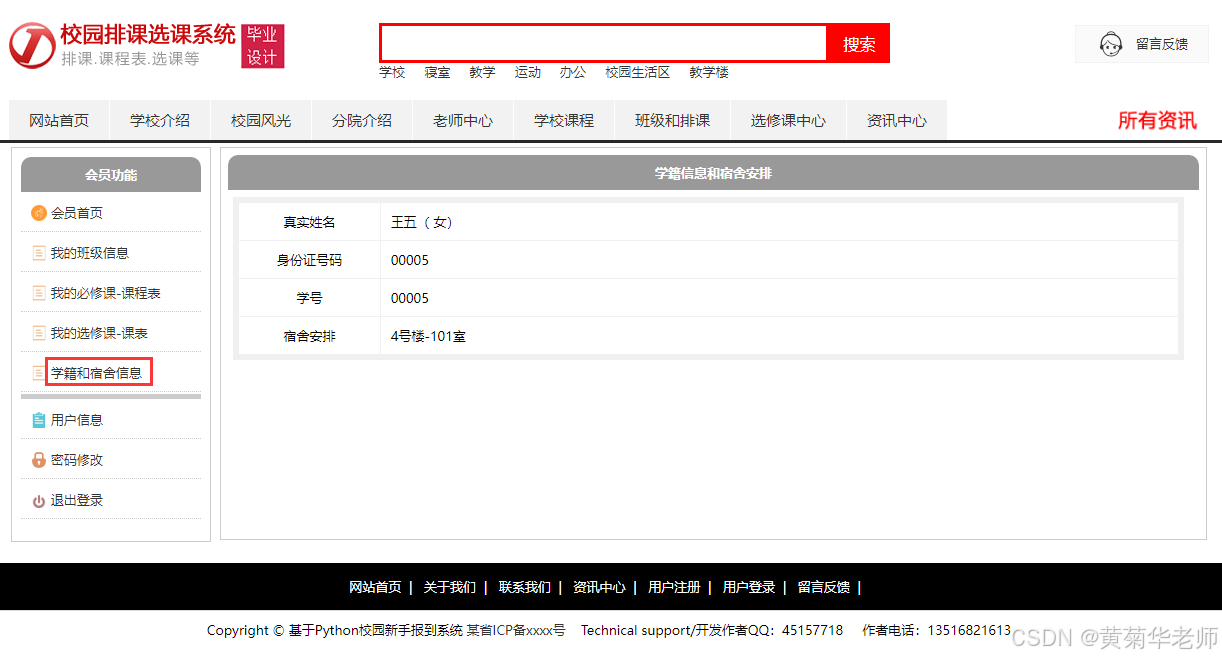Click the red site logo icon

pyautogui.click(x=32, y=45)
